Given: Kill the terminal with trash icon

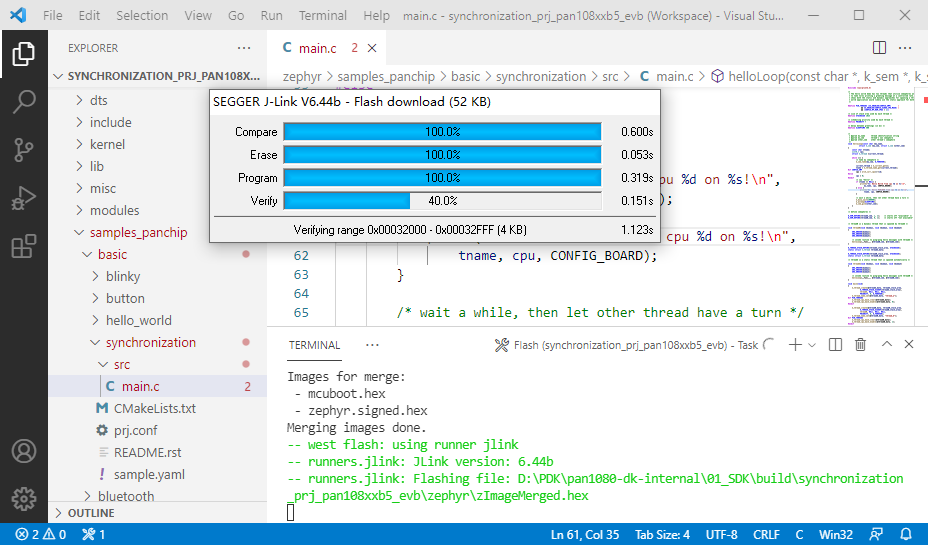Looking at the screenshot, I should point(861,344).
